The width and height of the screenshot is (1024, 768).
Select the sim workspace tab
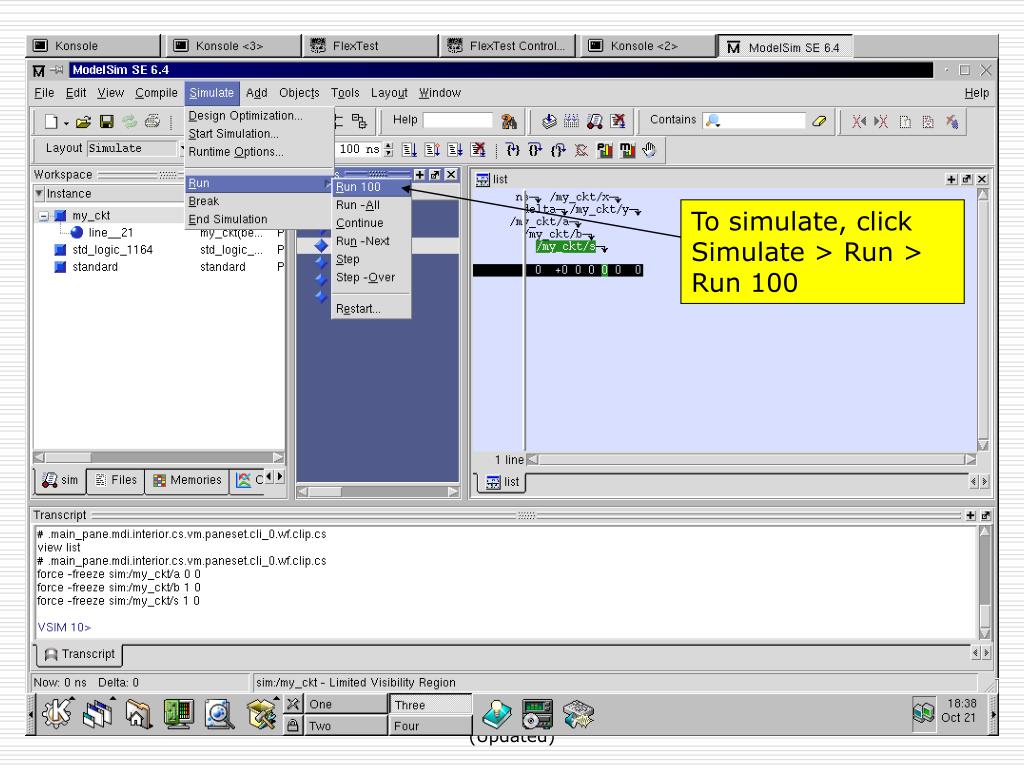[x=60, y=480]
